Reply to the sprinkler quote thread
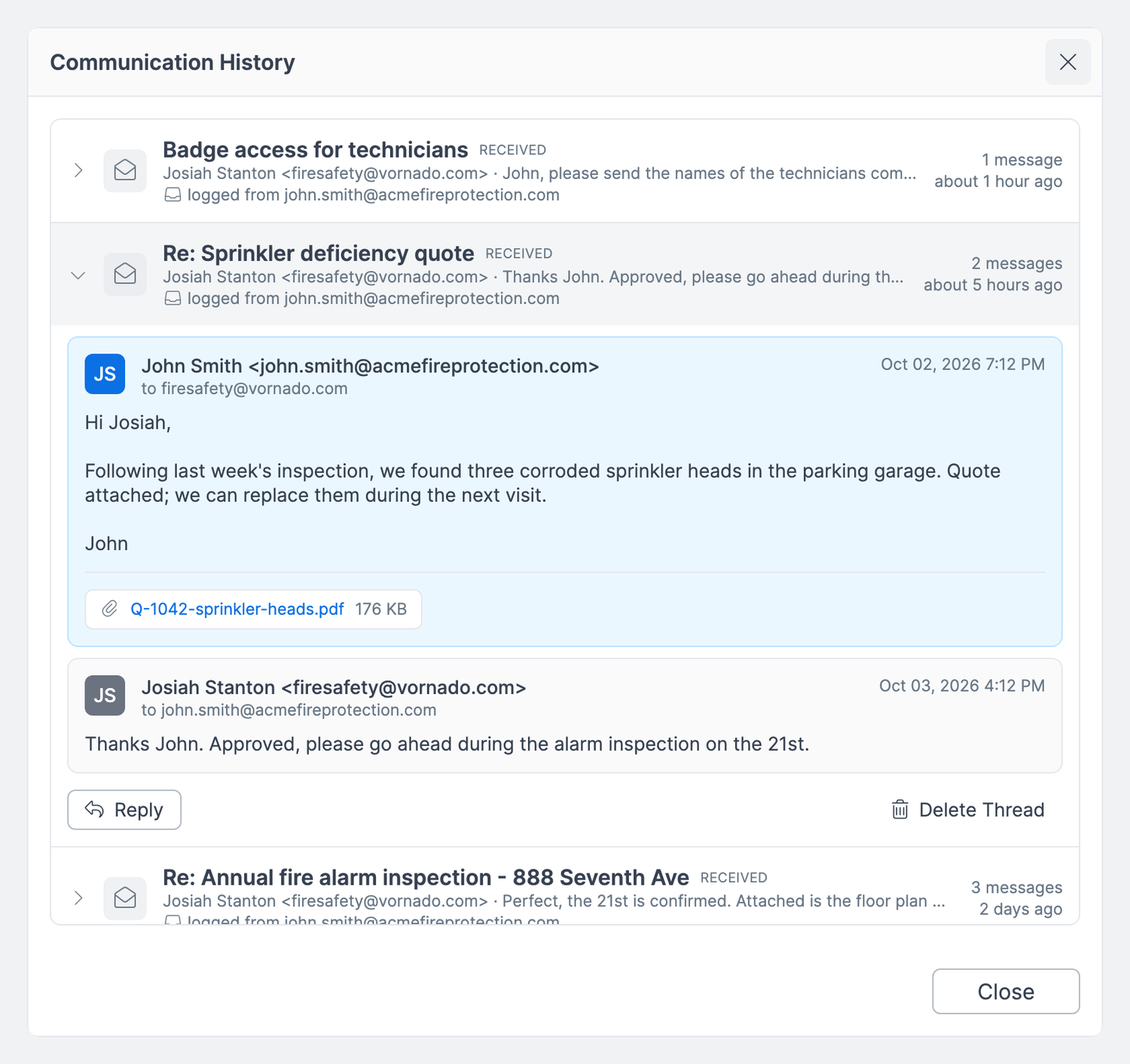 pos(124,809)
